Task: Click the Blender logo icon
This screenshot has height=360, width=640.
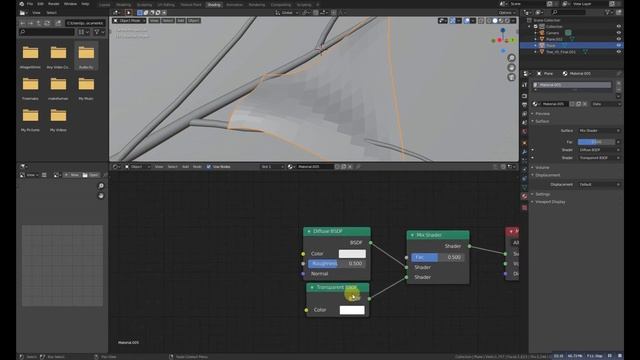Action: 21,4
